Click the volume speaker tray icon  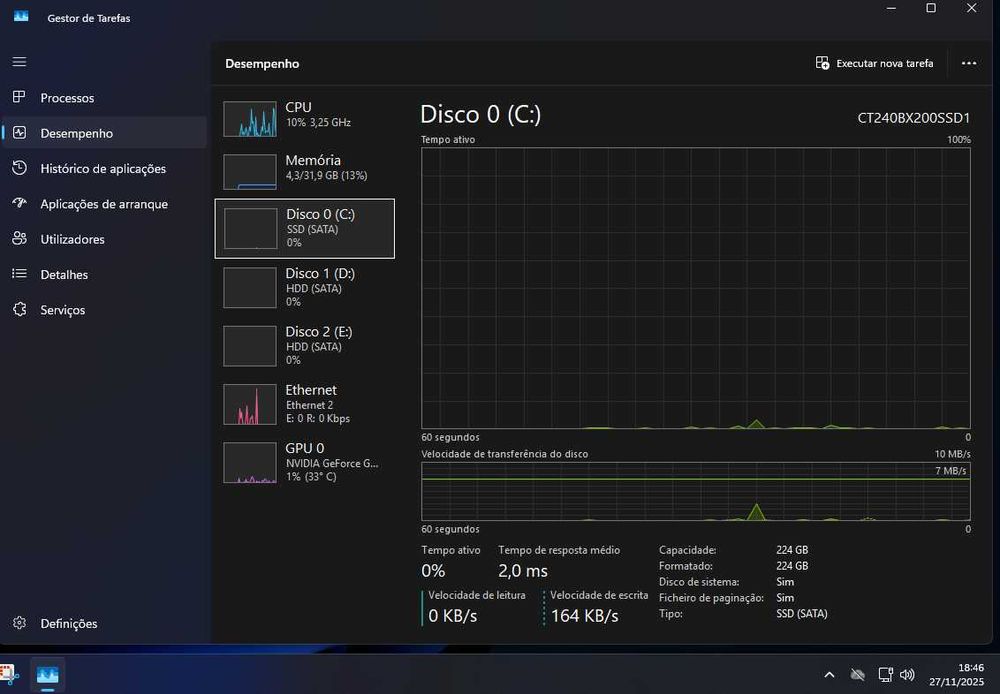[907, 675]
